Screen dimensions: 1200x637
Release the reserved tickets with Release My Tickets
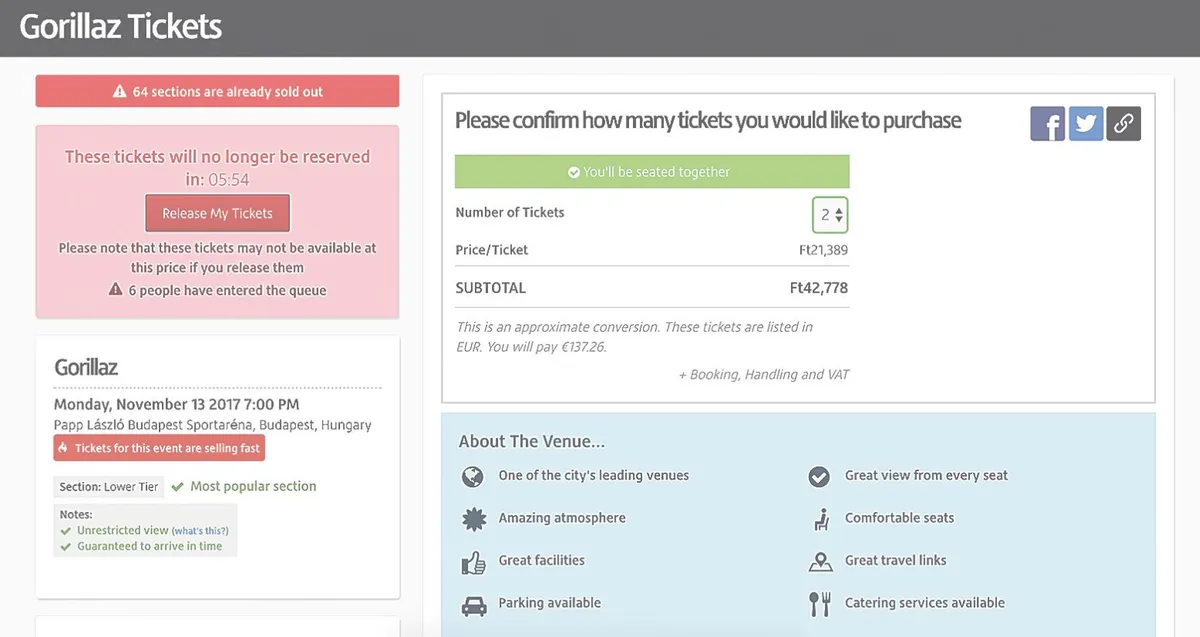pyautogui.click(x=217, y=213)
